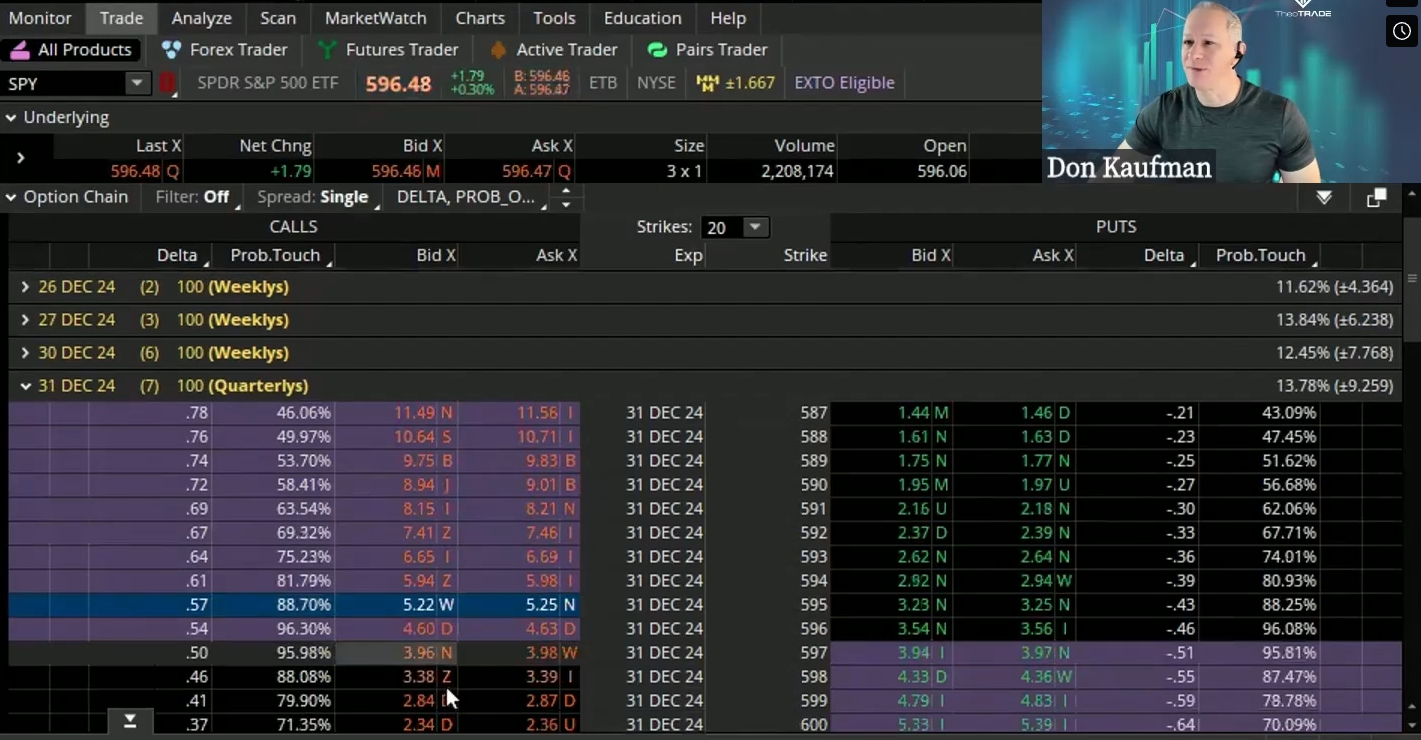Expand the underlying quote row arrow
The image size is (1421, 740).
(20, 157)
